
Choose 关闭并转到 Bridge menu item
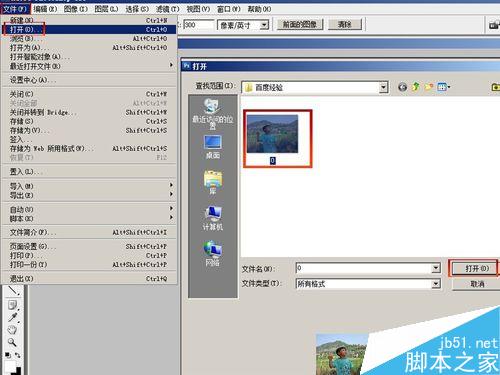[89, 112]
